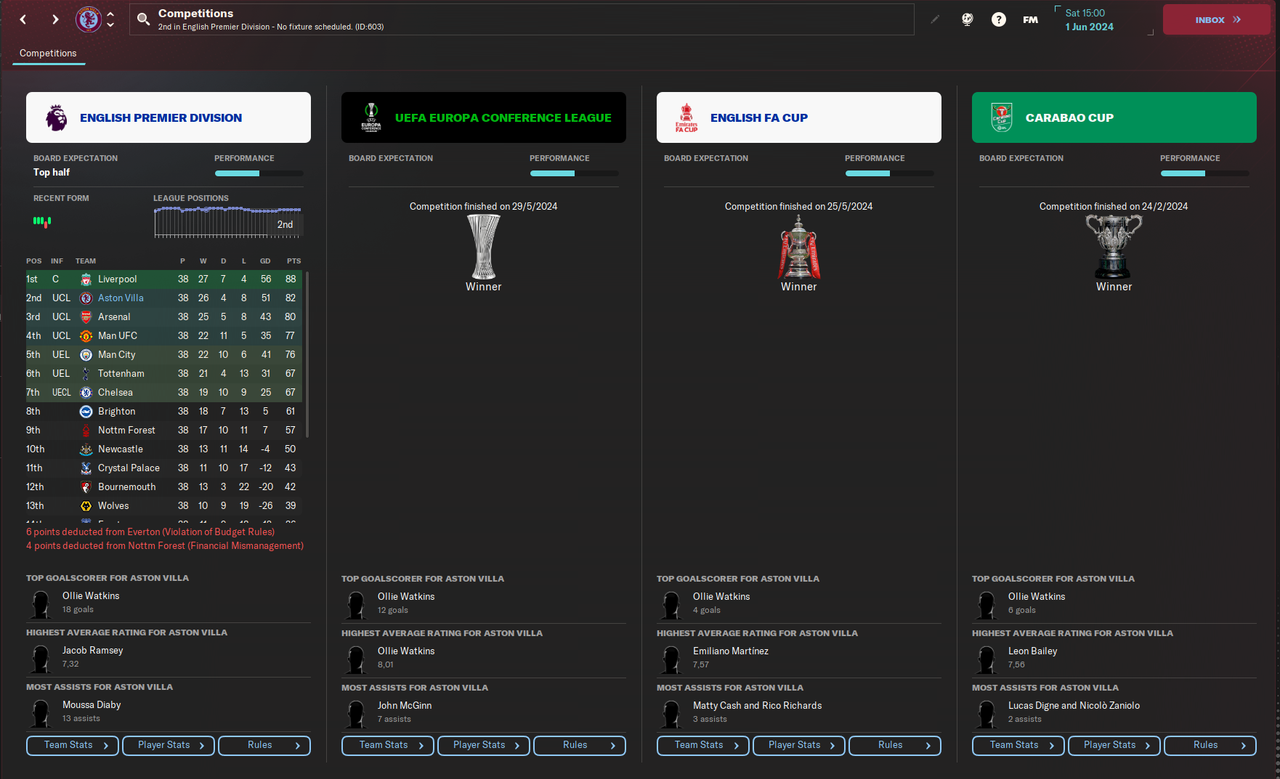Click the Premier Division performance bar
Image resolution: width=1280 pixels, height=779 pixels.
(258, 174)
